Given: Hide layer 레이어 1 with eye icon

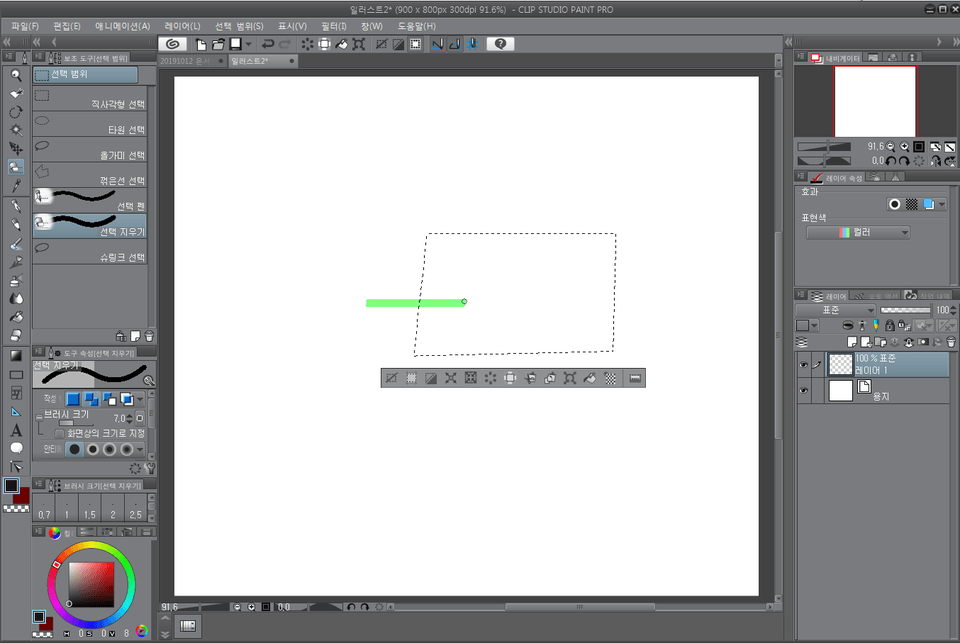Looking at the screenshot, I should (x=804, y=365).
